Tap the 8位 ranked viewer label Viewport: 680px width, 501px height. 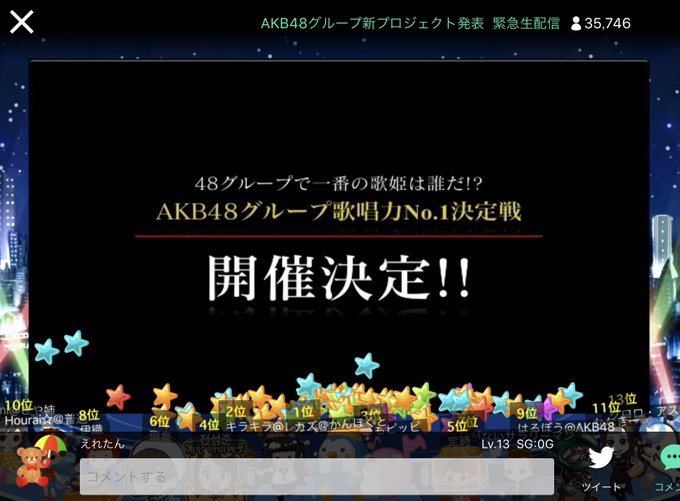(89, 415)
